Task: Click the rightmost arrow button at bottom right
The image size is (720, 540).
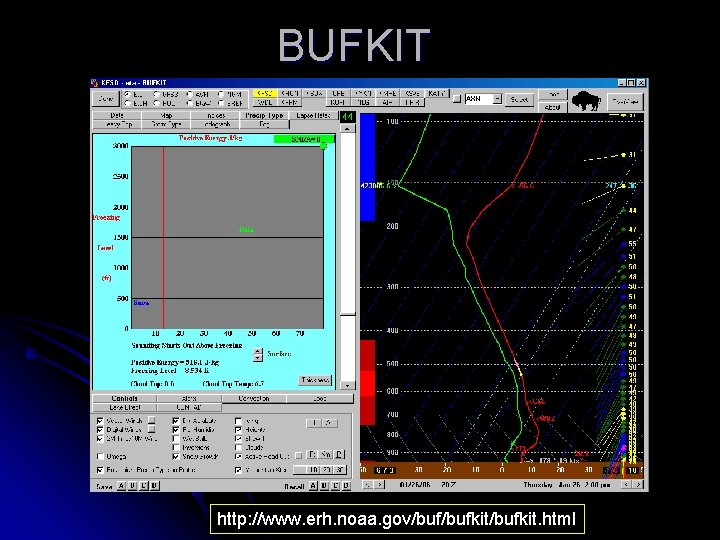Action: tap(638, 484)
